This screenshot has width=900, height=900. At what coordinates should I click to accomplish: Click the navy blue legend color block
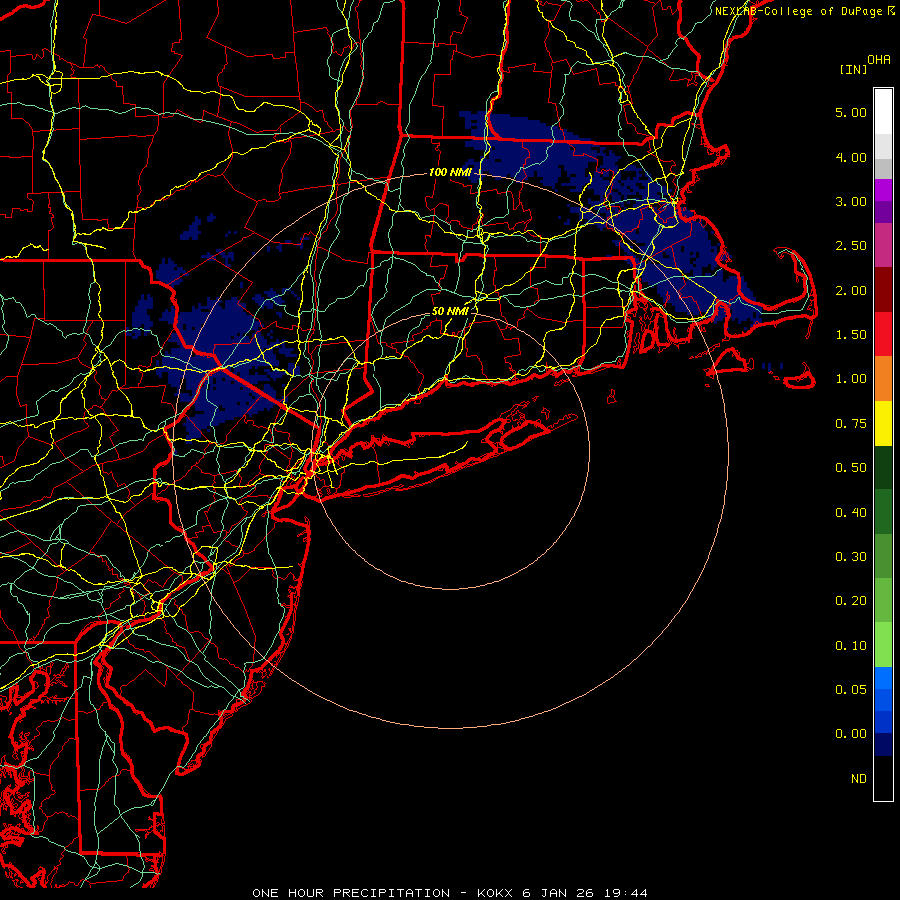pos(883,745)
